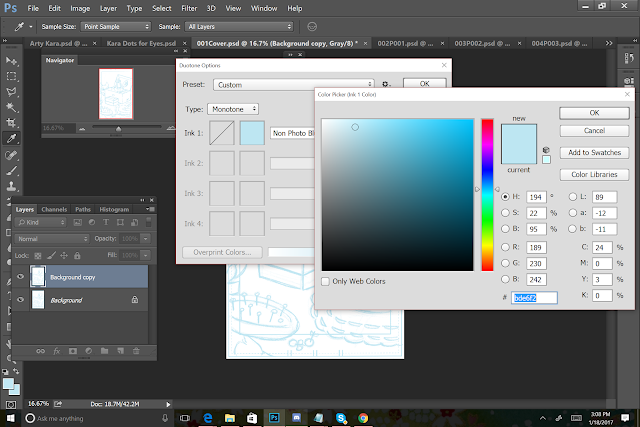Hide the Background copy layer

[20, 276]
